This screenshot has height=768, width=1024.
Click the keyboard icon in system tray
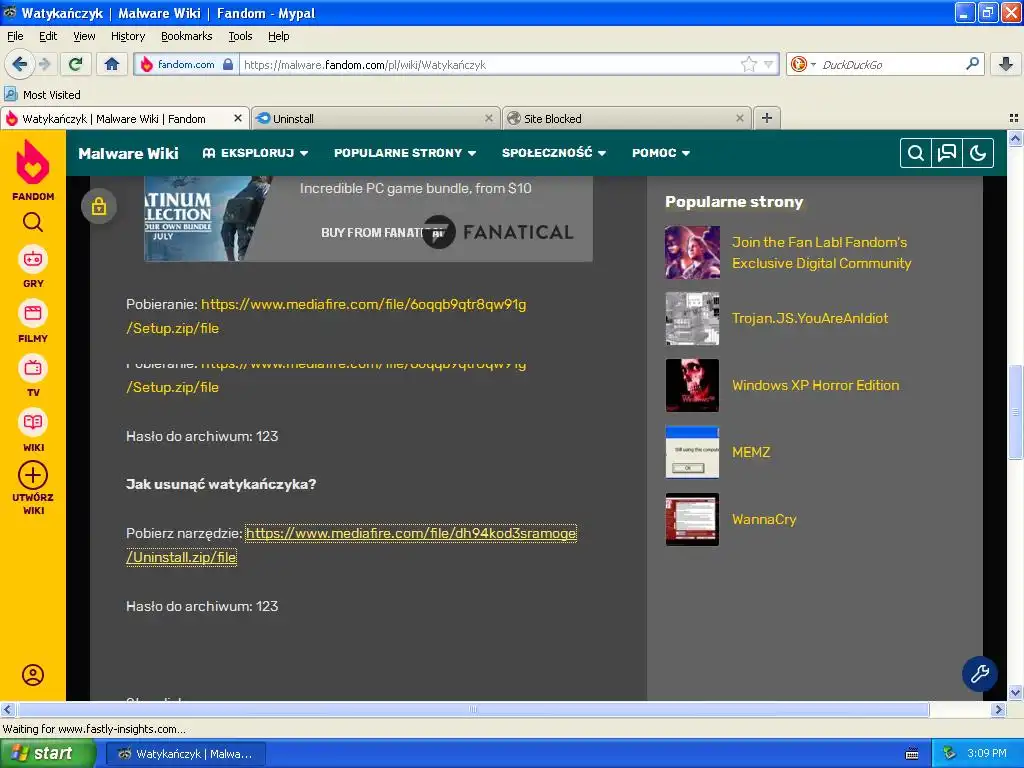[912, 754]
